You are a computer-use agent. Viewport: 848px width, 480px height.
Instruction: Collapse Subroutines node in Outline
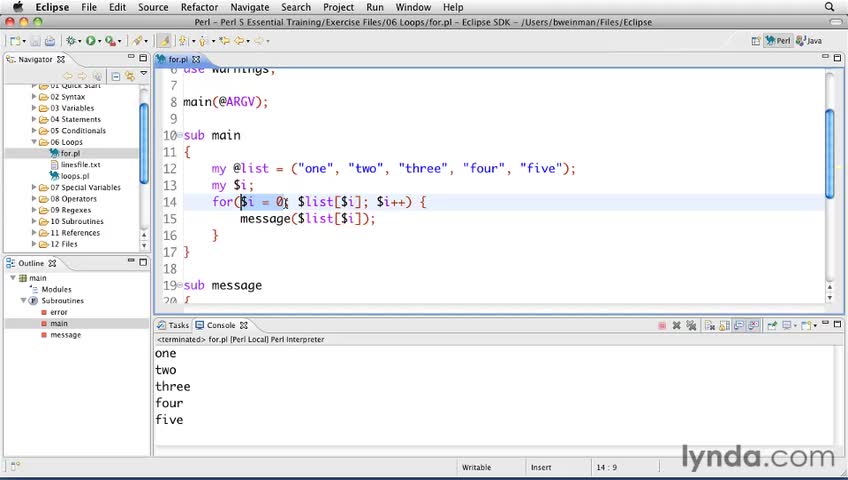coord(23,301)
